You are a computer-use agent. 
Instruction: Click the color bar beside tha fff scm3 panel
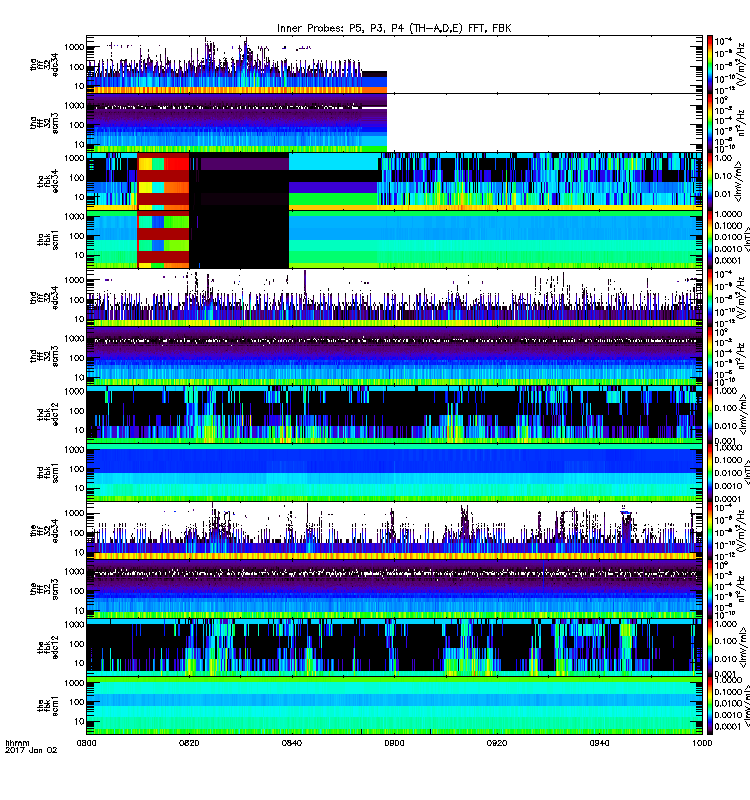pyautogui.click(x=710, y=123)
